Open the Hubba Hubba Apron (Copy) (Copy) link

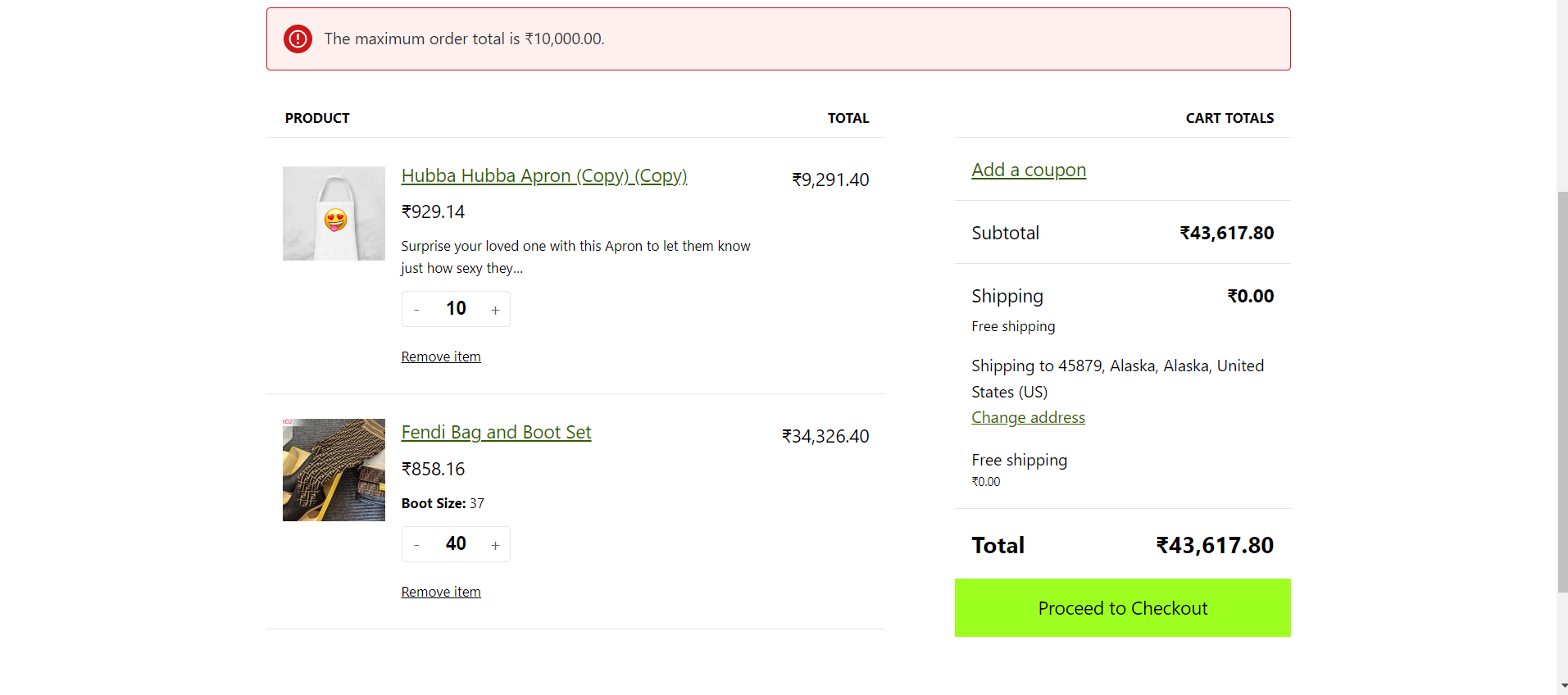[544, 175]
